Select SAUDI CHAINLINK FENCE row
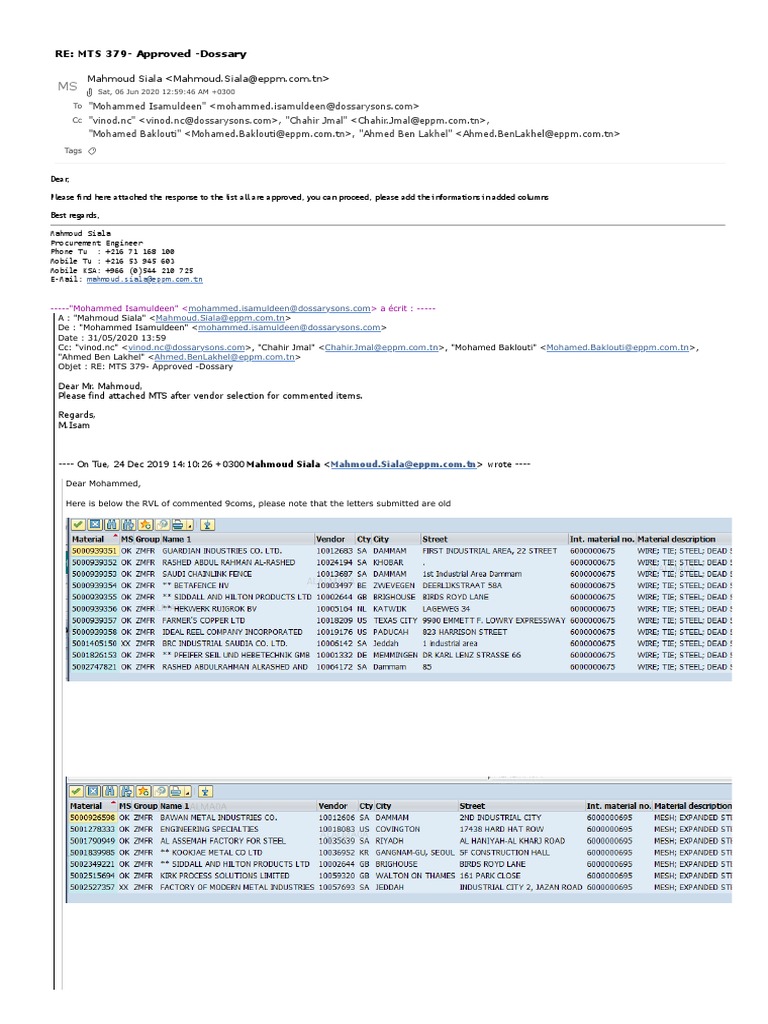Screen dimensions: 768x1024 [401, 574]
